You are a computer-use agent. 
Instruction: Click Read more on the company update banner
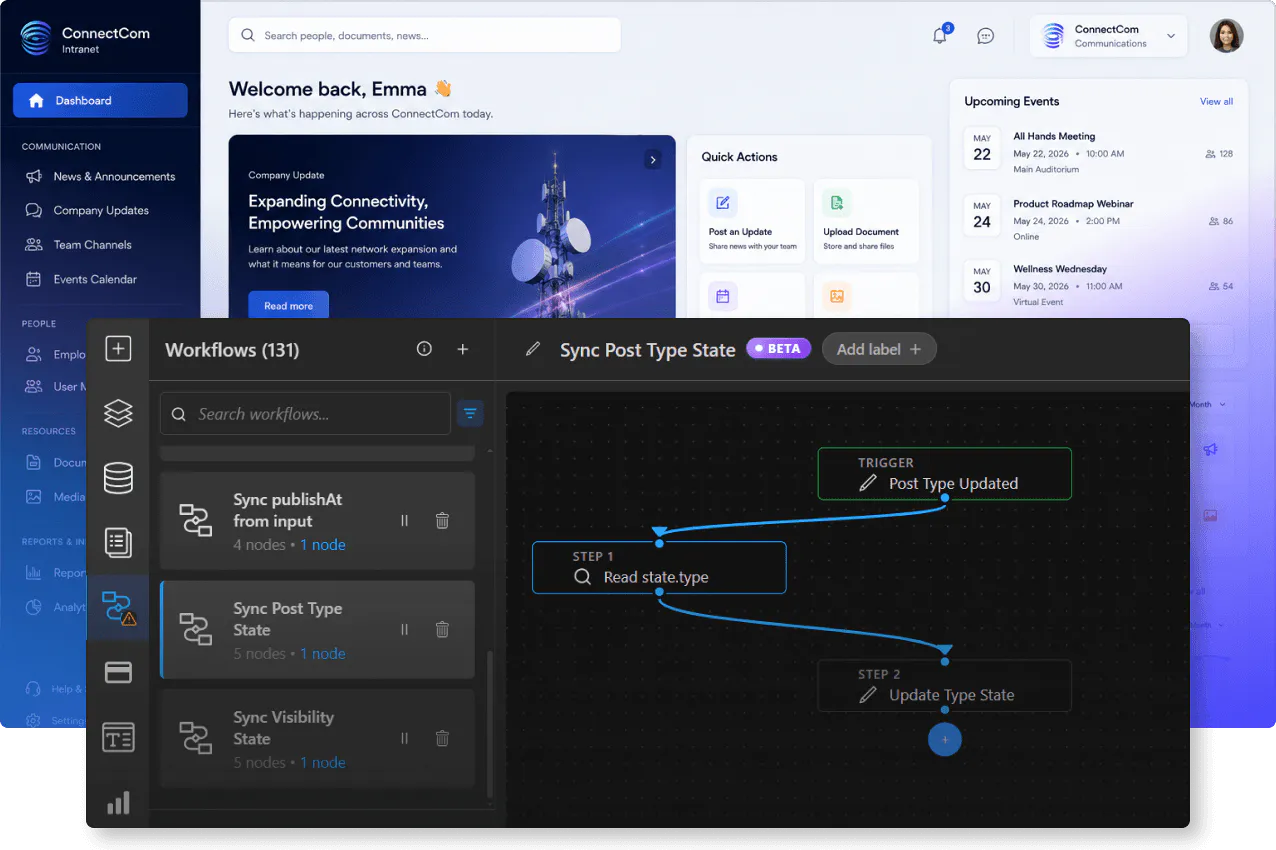point(288,305)
